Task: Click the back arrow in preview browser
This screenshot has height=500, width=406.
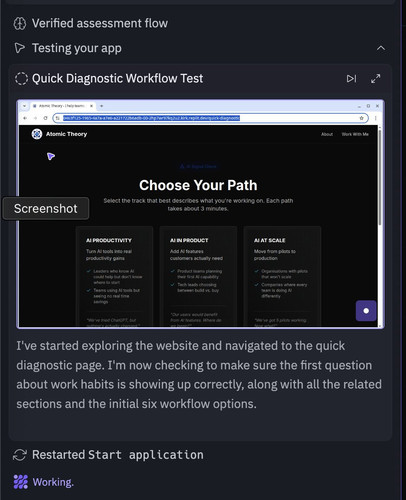Action: 25,118
